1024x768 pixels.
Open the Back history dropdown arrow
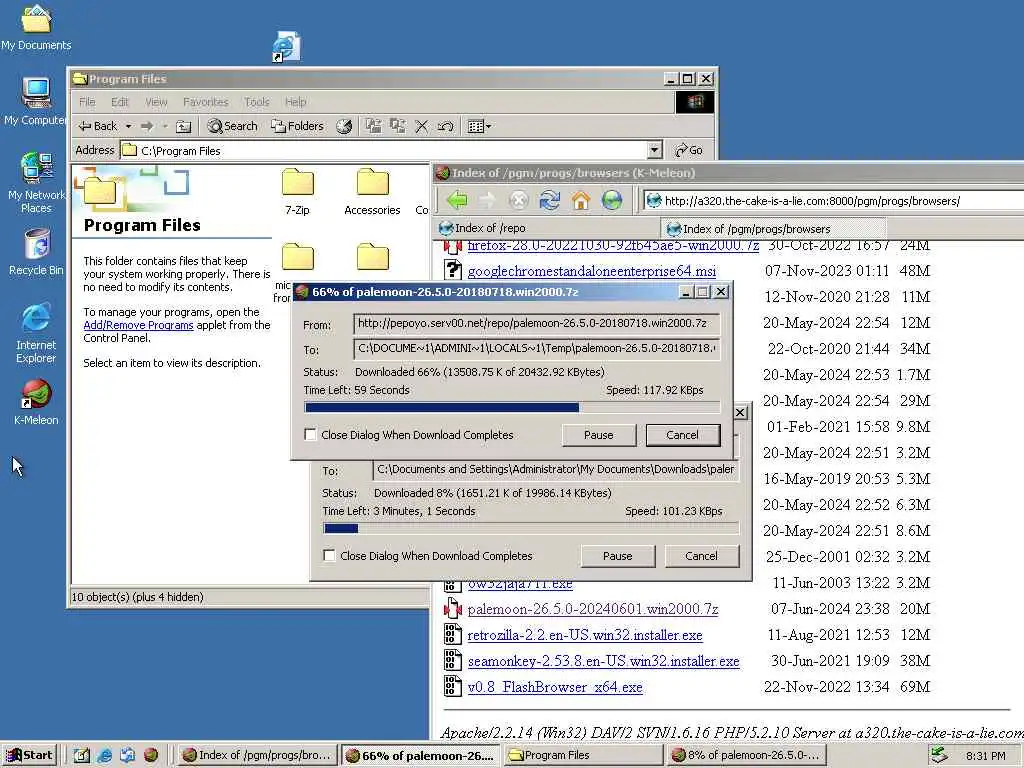point(129,126)
